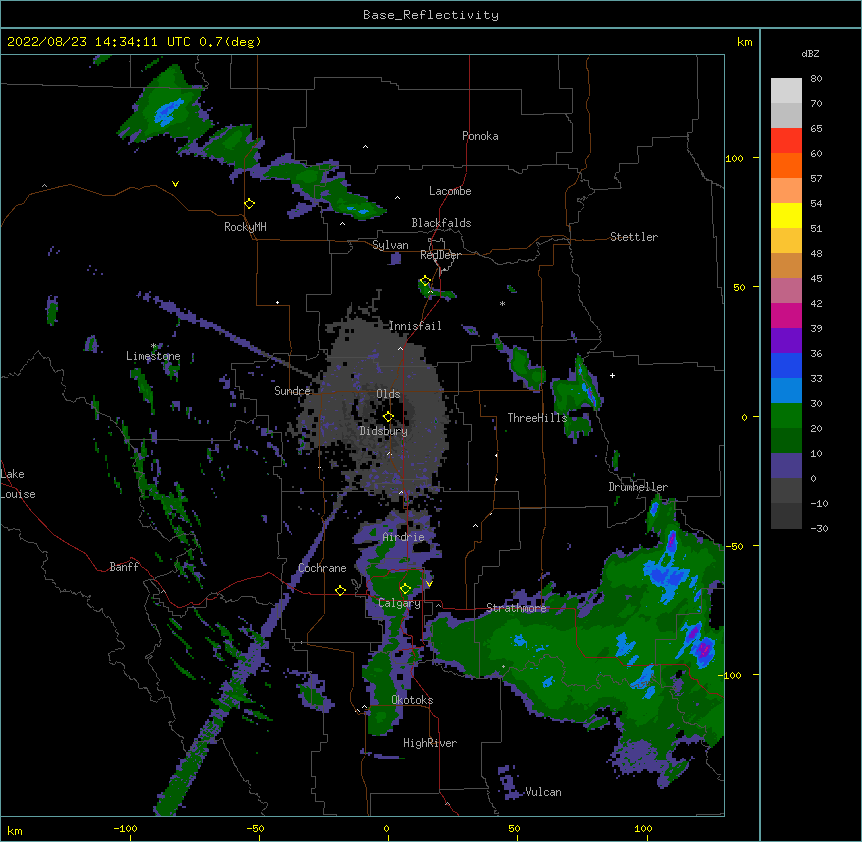This screenshot has width=862, height=842.
Task: Click the Airdrie label
Action: [404, 537]
